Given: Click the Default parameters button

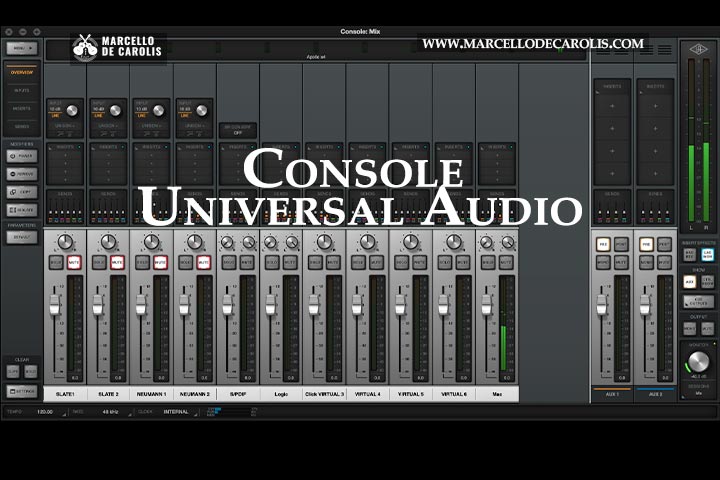Looking at the screenshot, I should (x=22, y=237).
